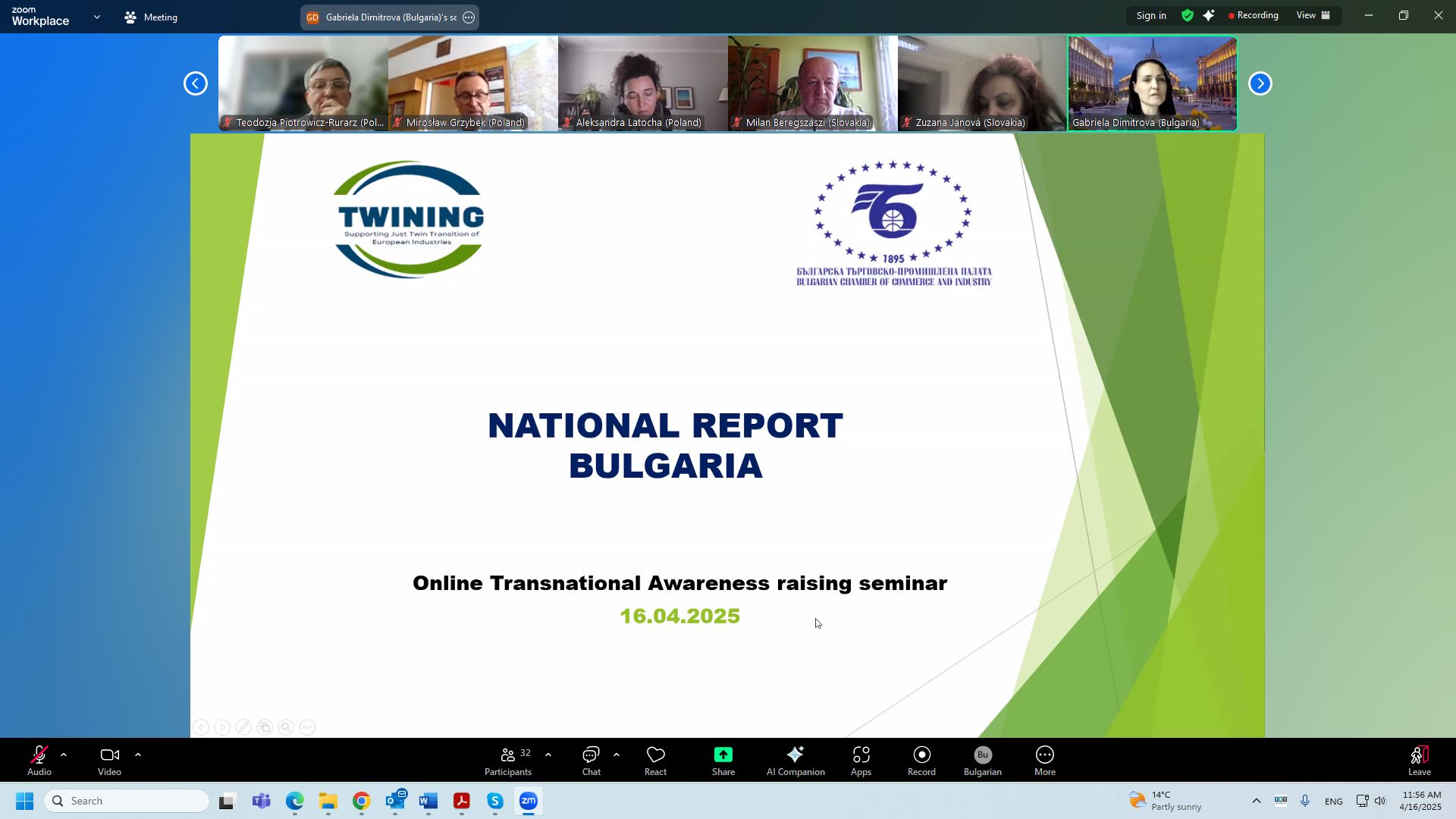Image resolution: width=1456 pixels, height=819 pixels.
Task: Unmute the microphone Audio toggle
Action: (39, 761)
